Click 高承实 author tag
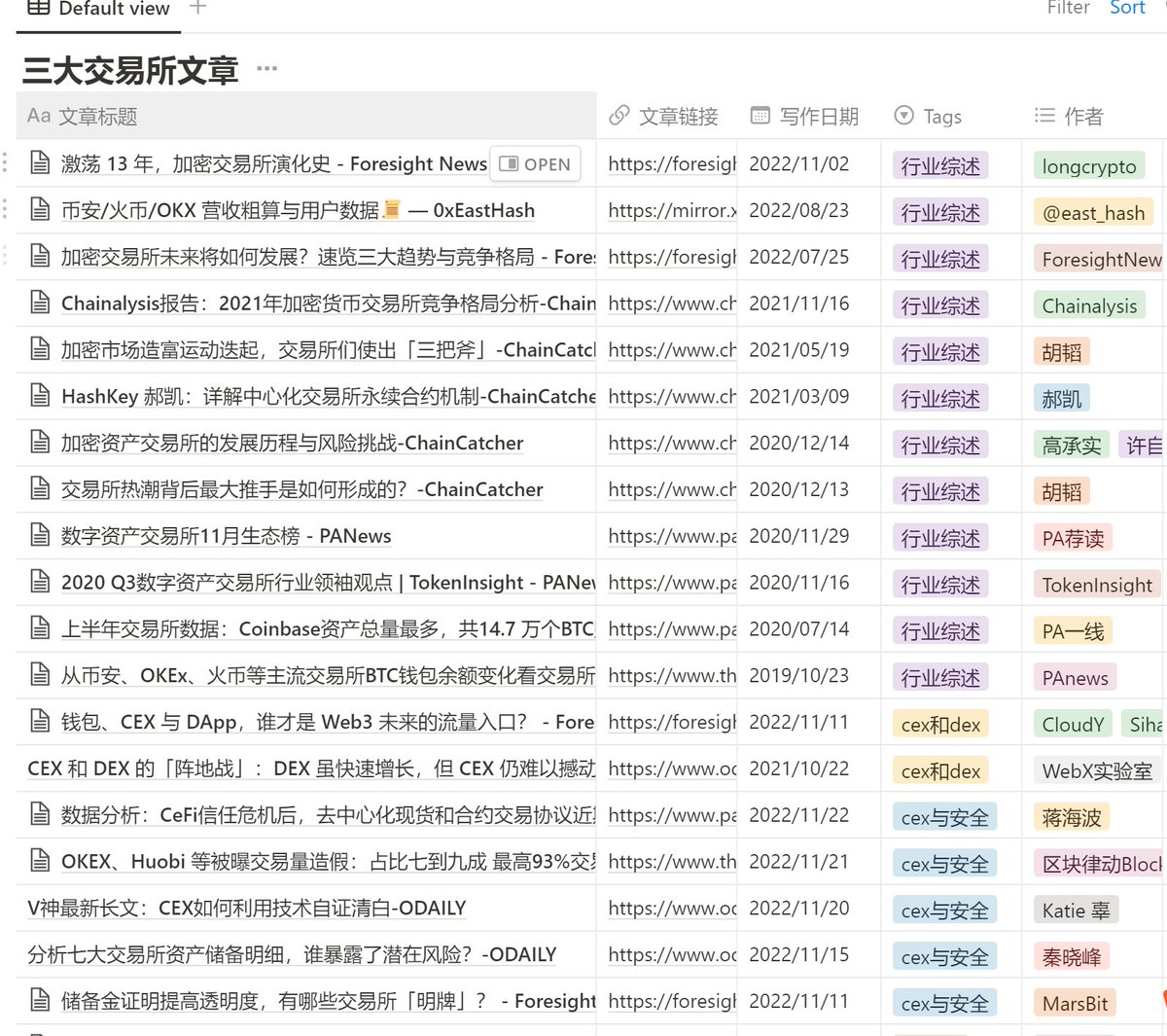 click(x=1072, y=446)
